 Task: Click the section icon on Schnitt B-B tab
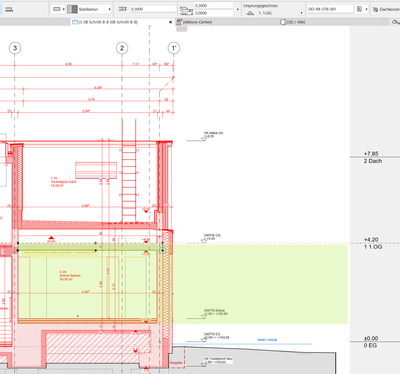(75, 22)
